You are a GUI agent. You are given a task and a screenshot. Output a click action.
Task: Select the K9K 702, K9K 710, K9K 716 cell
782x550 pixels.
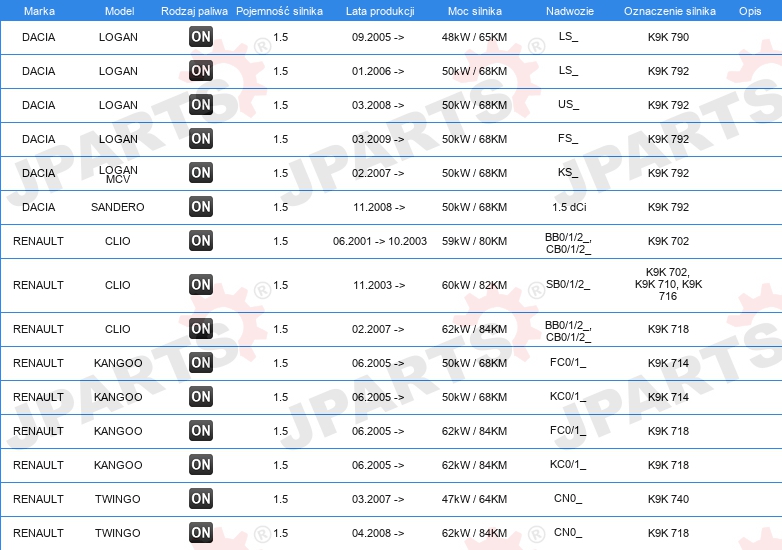(x=668, y=284)
